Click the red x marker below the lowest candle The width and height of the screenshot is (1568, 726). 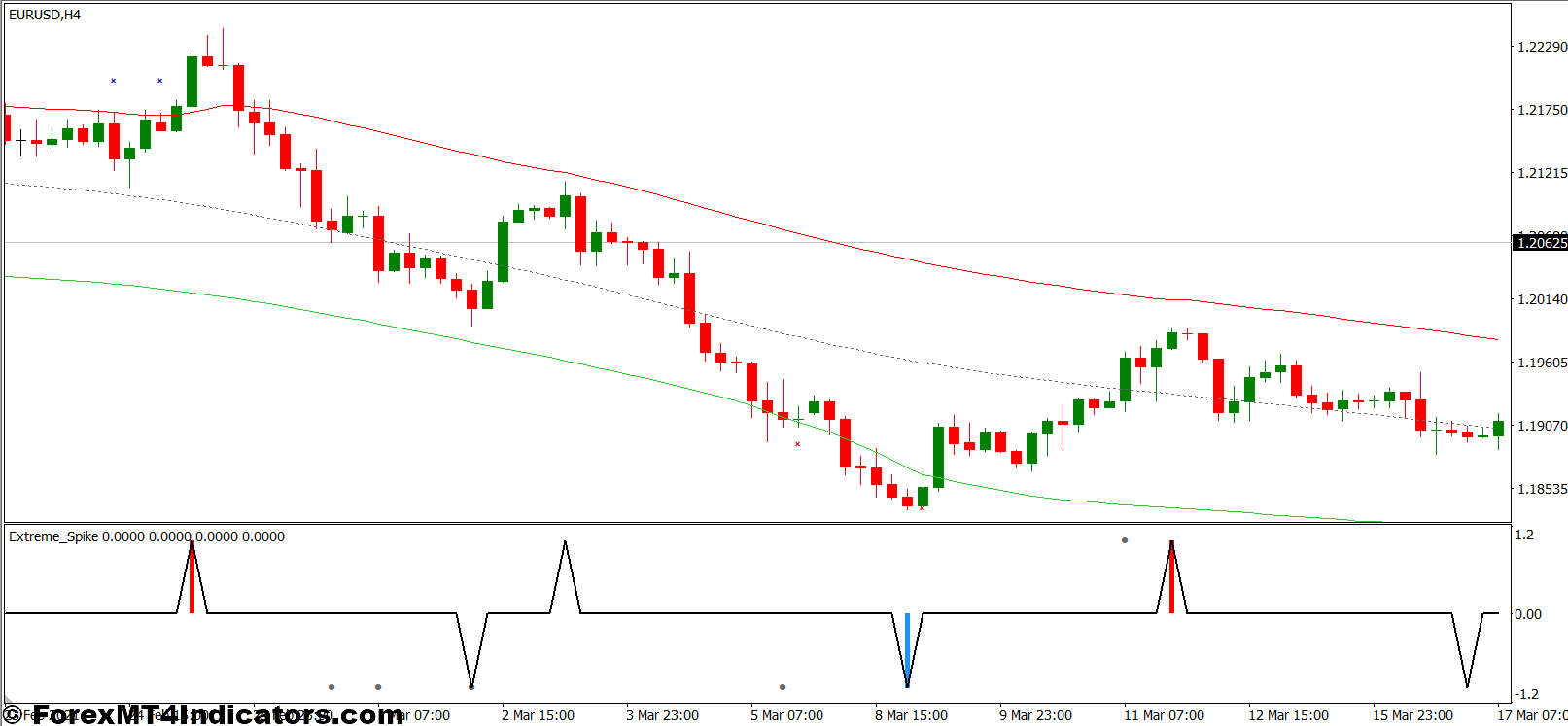pyautogui.click(x=922, y=508)
